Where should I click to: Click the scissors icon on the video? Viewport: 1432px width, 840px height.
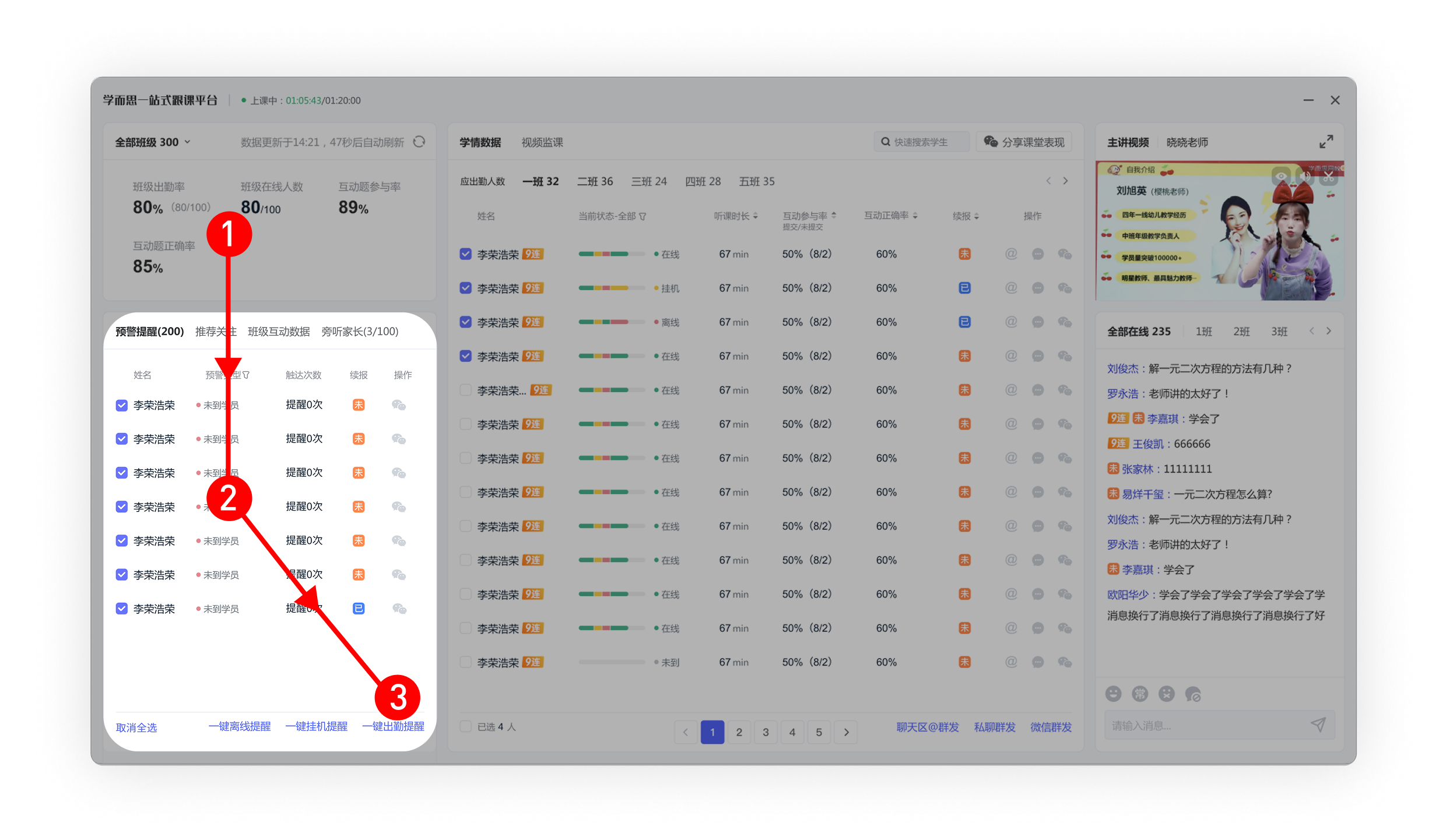(x=1329, y=176)
